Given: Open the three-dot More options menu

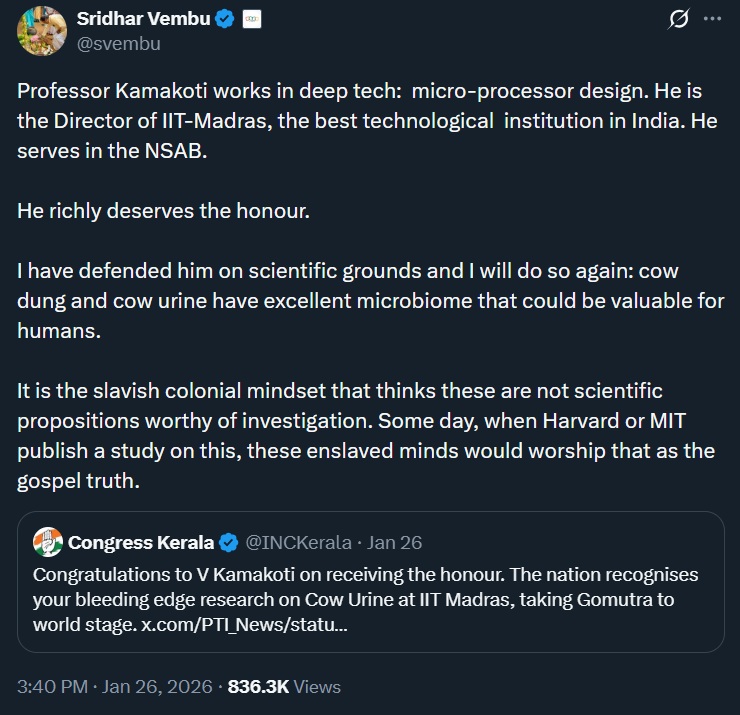Looking at the screenshot, I should (x=711, y=19).
